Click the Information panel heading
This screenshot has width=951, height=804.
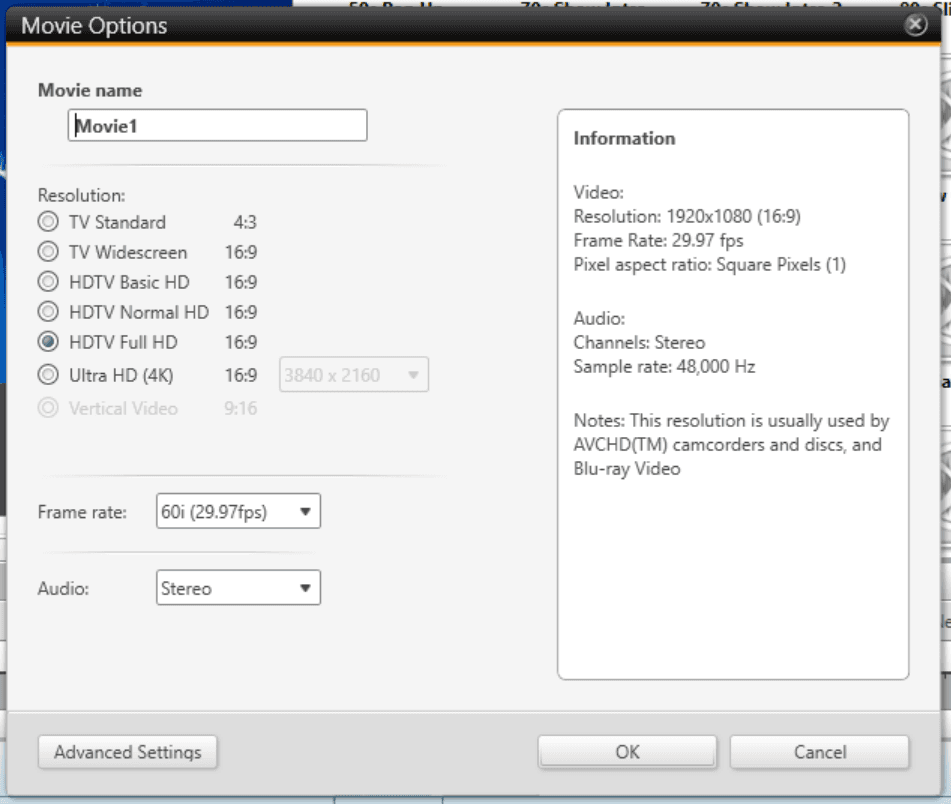tap(624, 138)
